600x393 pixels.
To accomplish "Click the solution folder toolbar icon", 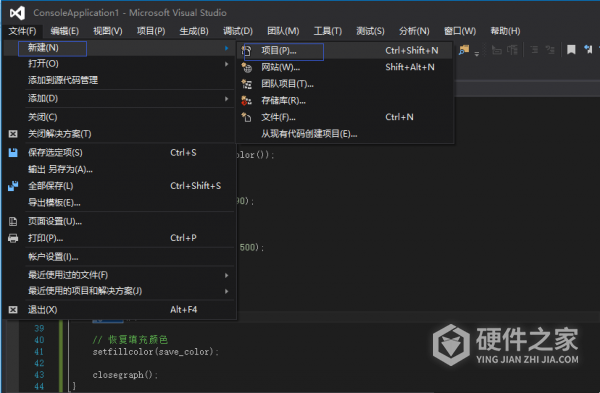I will pos(464,50).
